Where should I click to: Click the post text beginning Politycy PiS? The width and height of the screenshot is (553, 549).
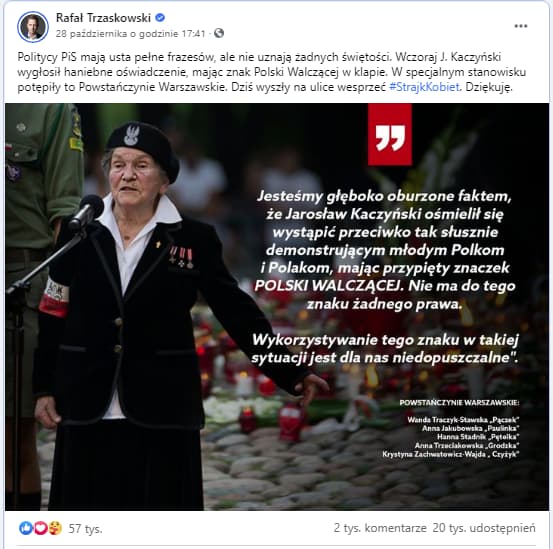pos(272,72)
